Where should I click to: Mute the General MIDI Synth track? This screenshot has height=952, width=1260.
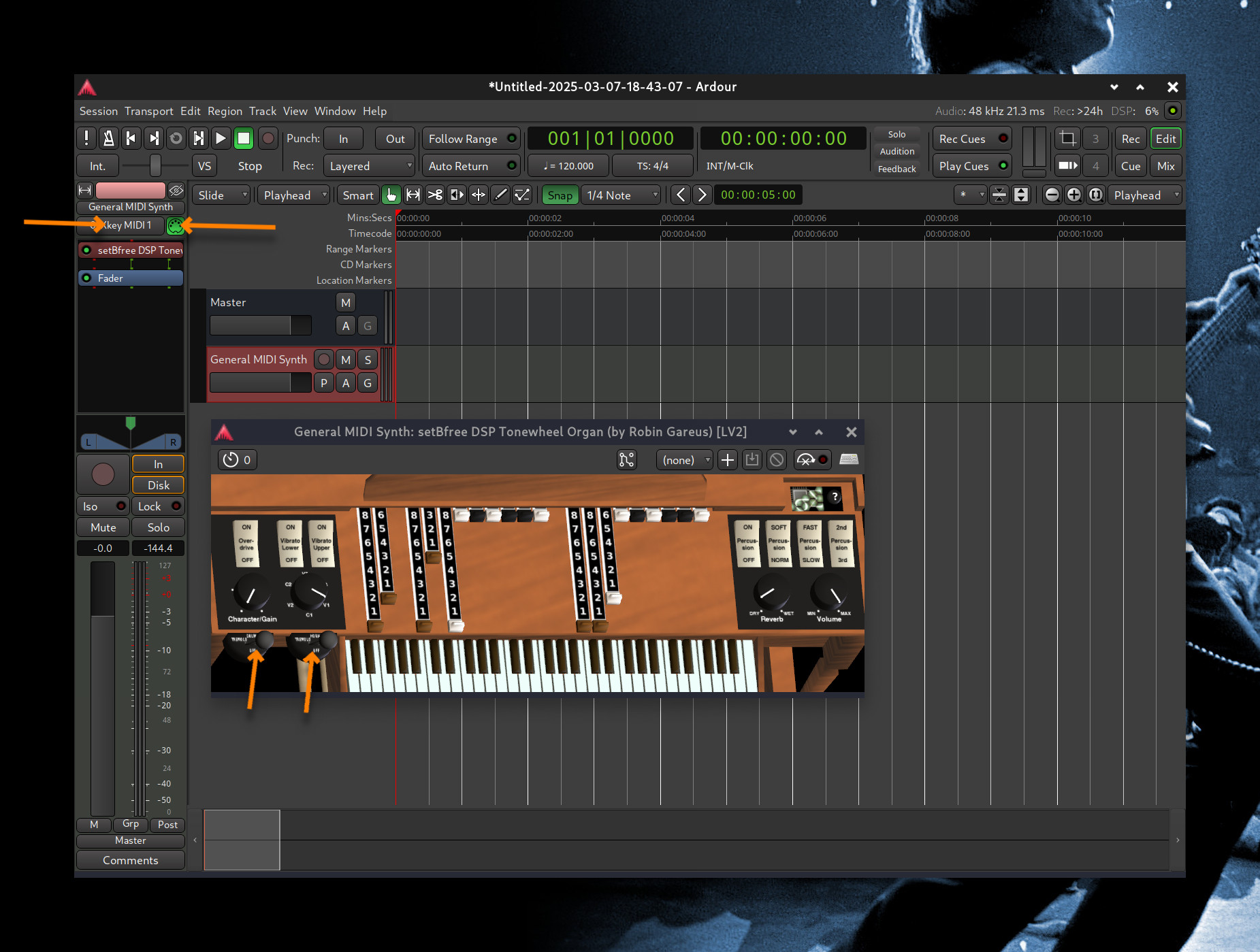point(346,359)
